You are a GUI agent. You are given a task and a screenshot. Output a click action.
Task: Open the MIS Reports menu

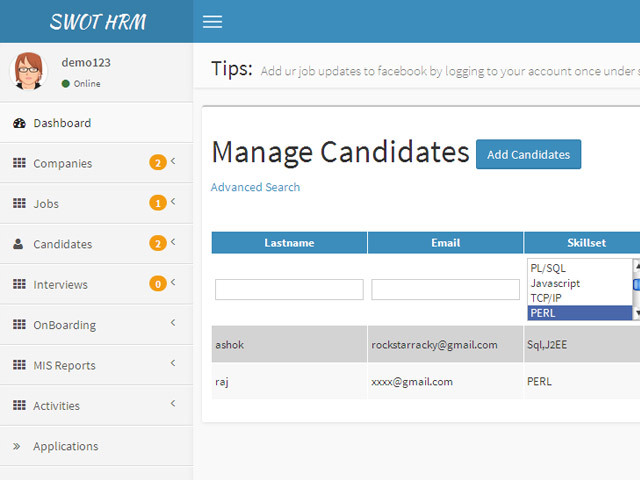coord(64,366)
